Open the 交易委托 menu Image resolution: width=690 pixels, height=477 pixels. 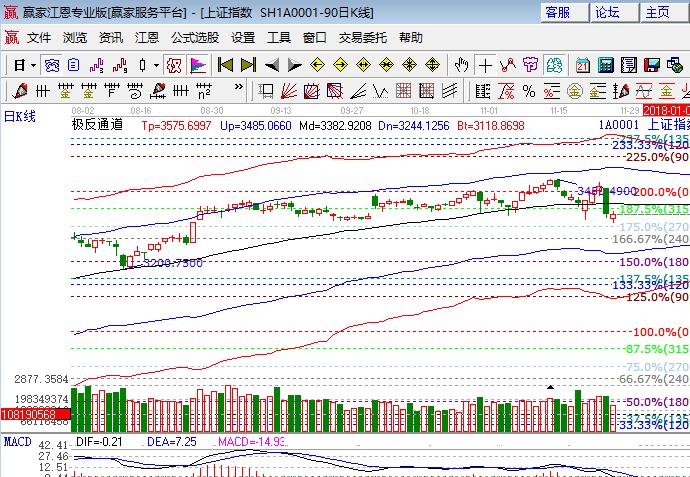[x=362, y=37]
